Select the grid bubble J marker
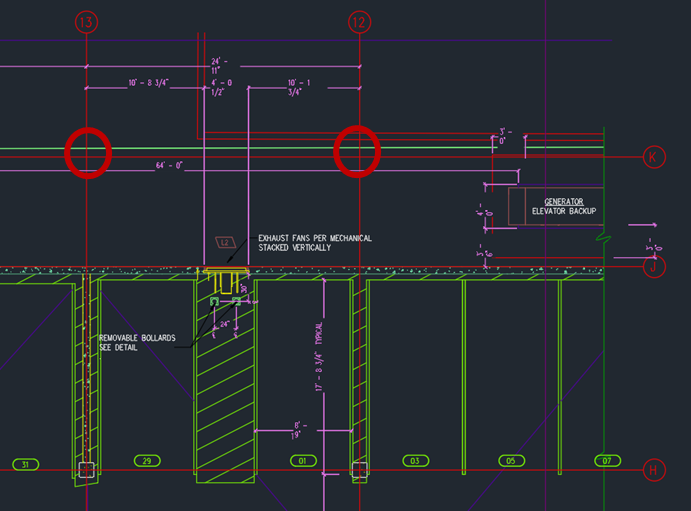Viewport: 691px width, 511px height. point(653,267)
